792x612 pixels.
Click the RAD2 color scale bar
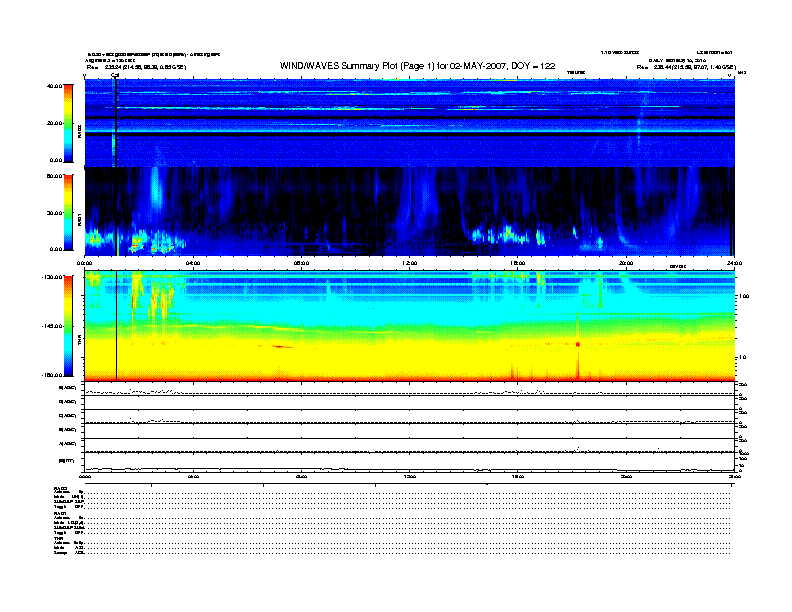click(68, 123)
